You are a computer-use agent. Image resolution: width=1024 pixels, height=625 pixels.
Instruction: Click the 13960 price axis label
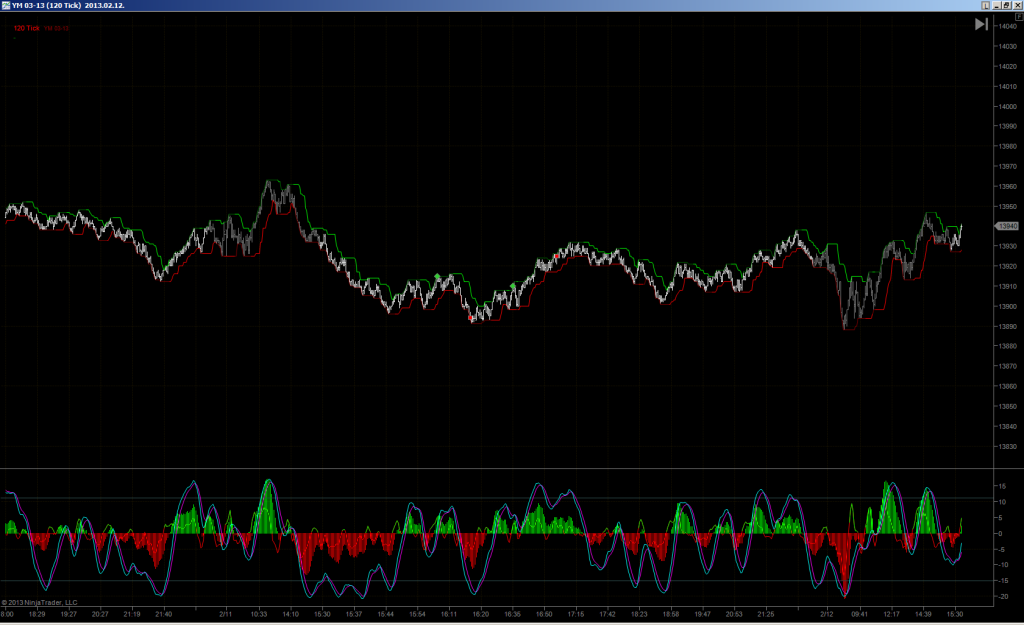[1007, 186]
